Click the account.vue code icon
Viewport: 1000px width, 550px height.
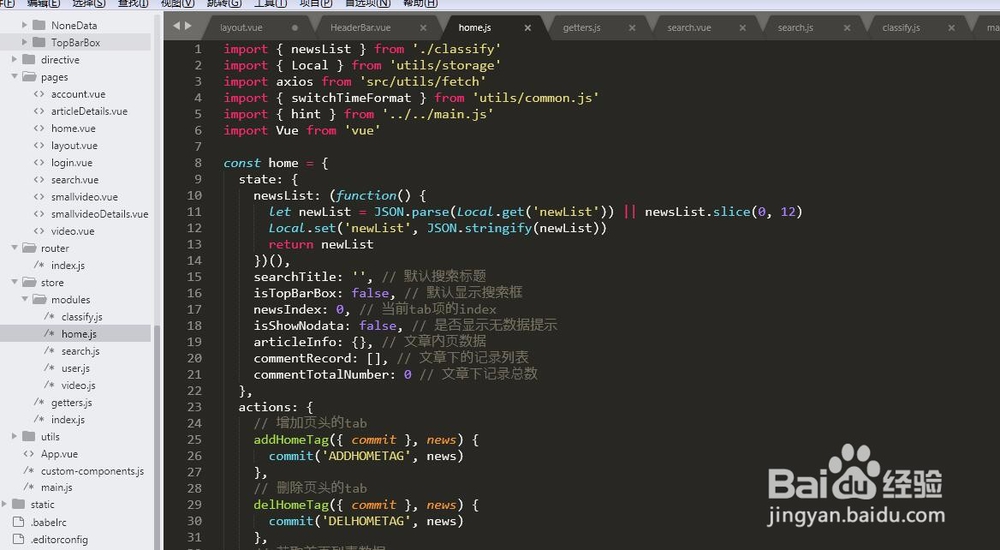(x=39, y=94)
